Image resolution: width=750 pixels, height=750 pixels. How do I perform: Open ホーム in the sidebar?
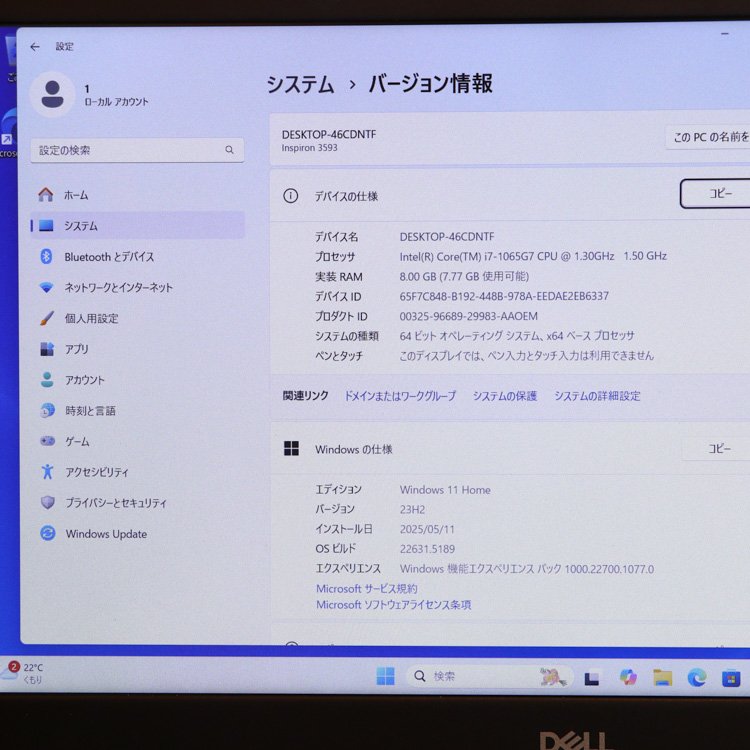click(x=137, y=195)
